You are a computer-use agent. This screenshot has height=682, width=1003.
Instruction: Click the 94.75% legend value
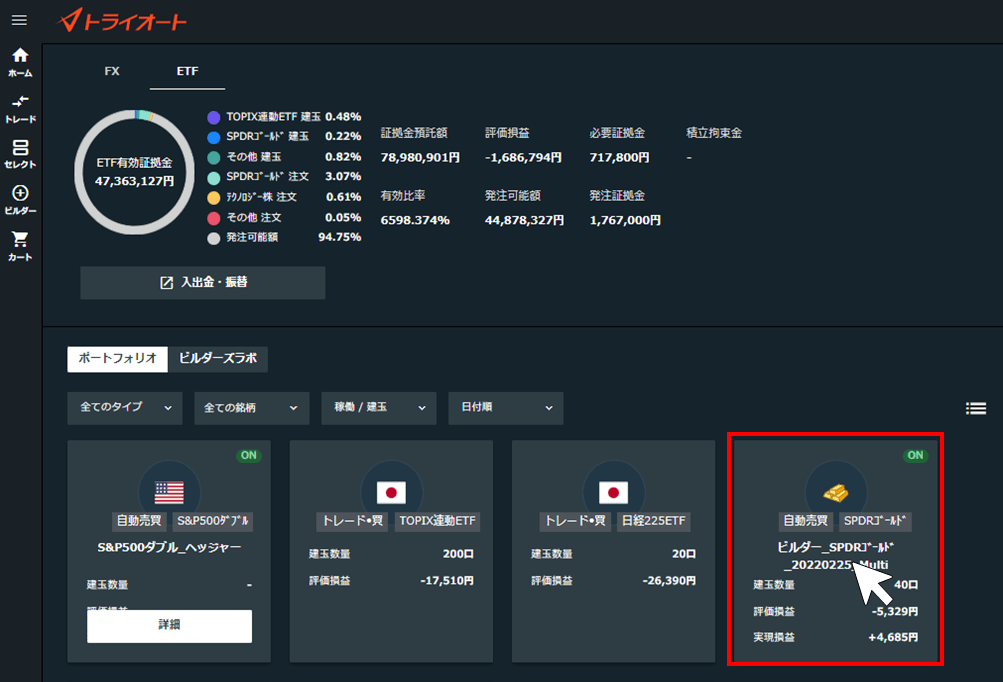(x=340, y=237)
